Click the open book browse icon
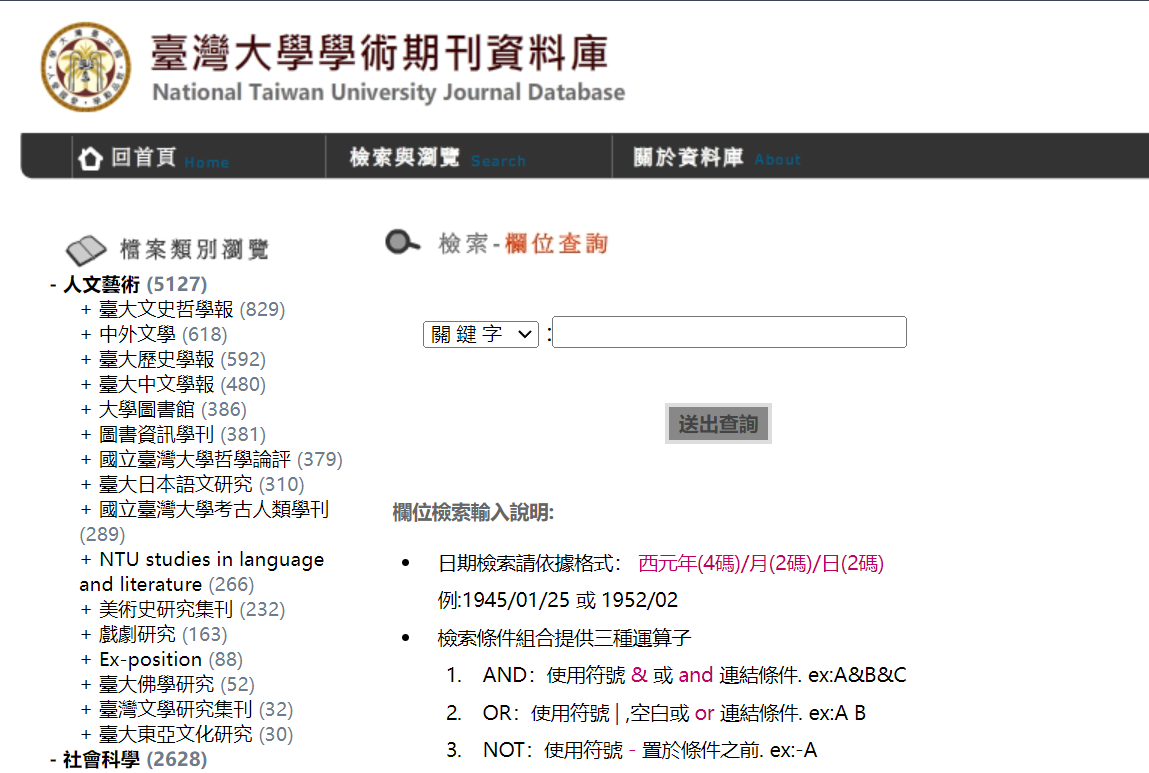This screenshot has height=773, width=1149. click(x=86, y=250)
